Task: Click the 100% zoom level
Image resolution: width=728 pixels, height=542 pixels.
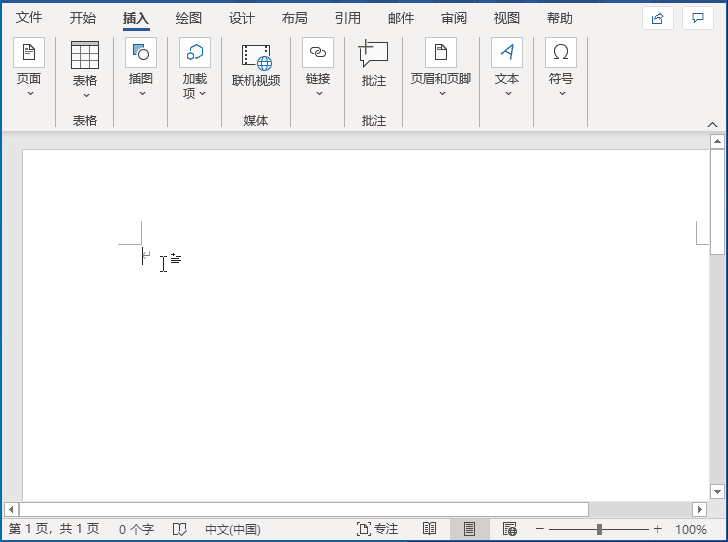Action: coord(690,529)
